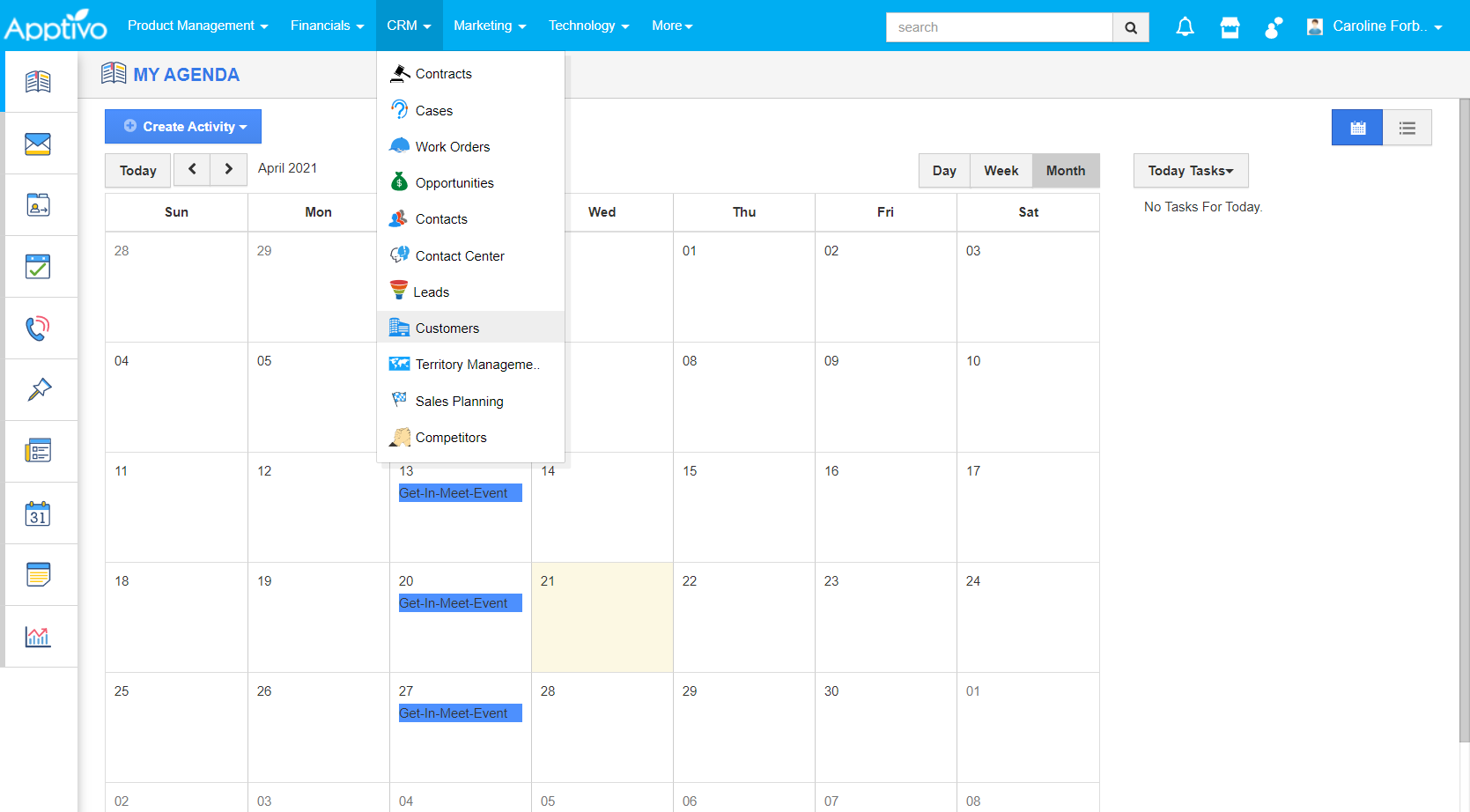Select the pushpin sidebar icon

[x=38, y=389]
